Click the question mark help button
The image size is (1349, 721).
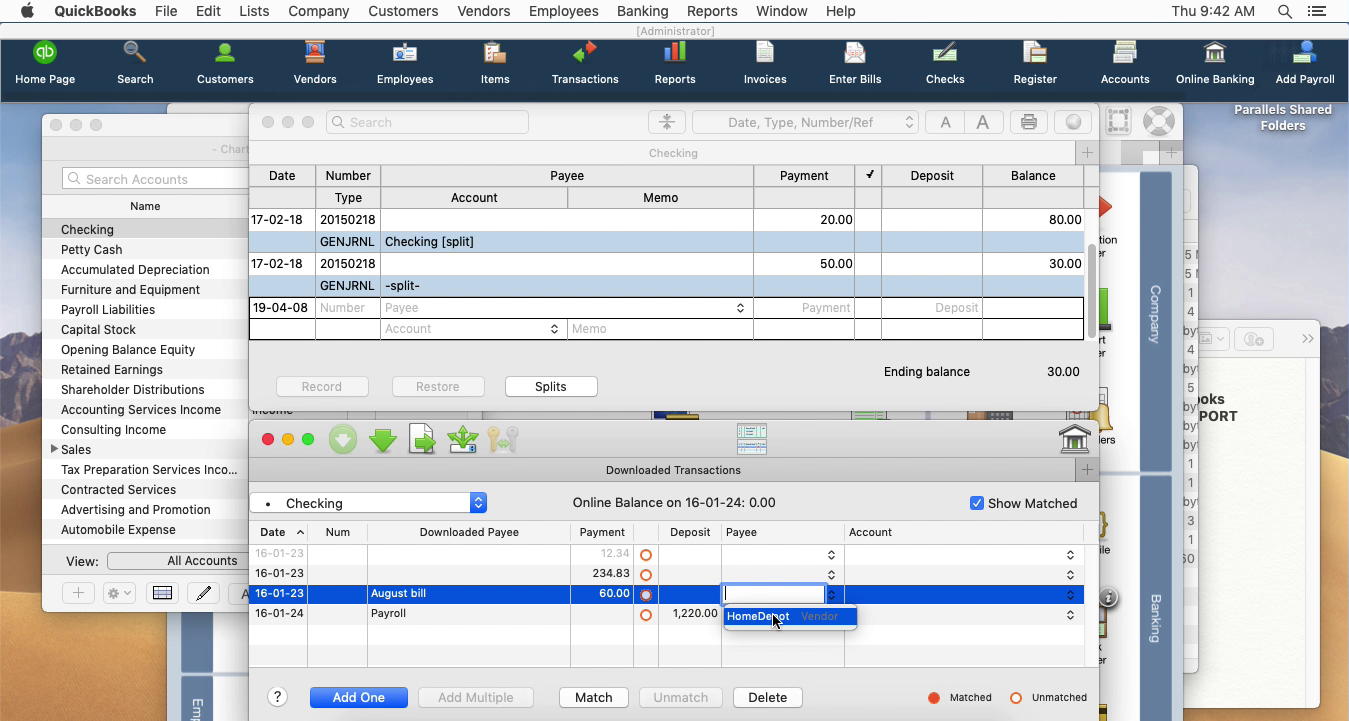pos(278,697)
